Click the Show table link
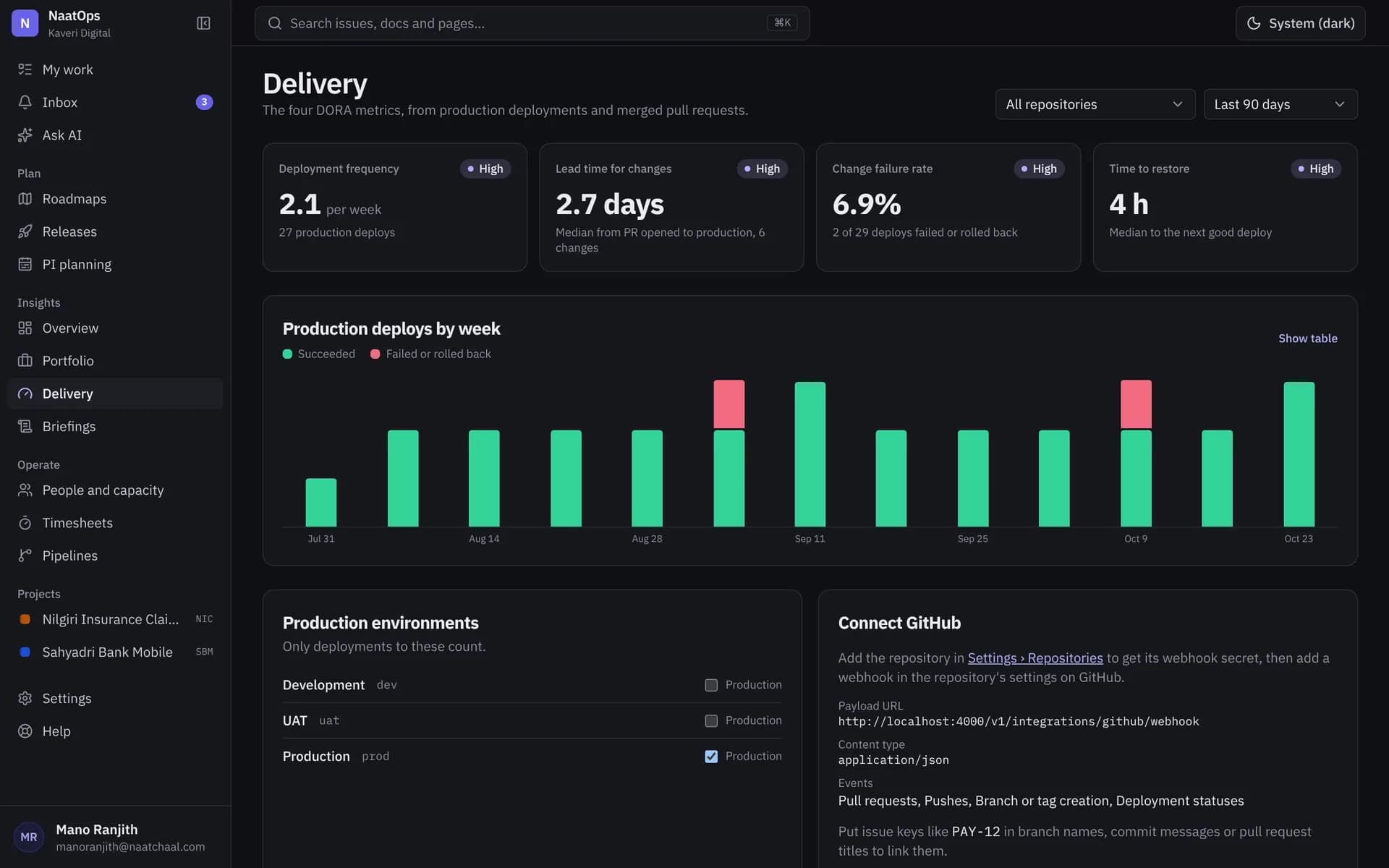The width and height of the screenshot is (1389, 868). point(1307,339)
